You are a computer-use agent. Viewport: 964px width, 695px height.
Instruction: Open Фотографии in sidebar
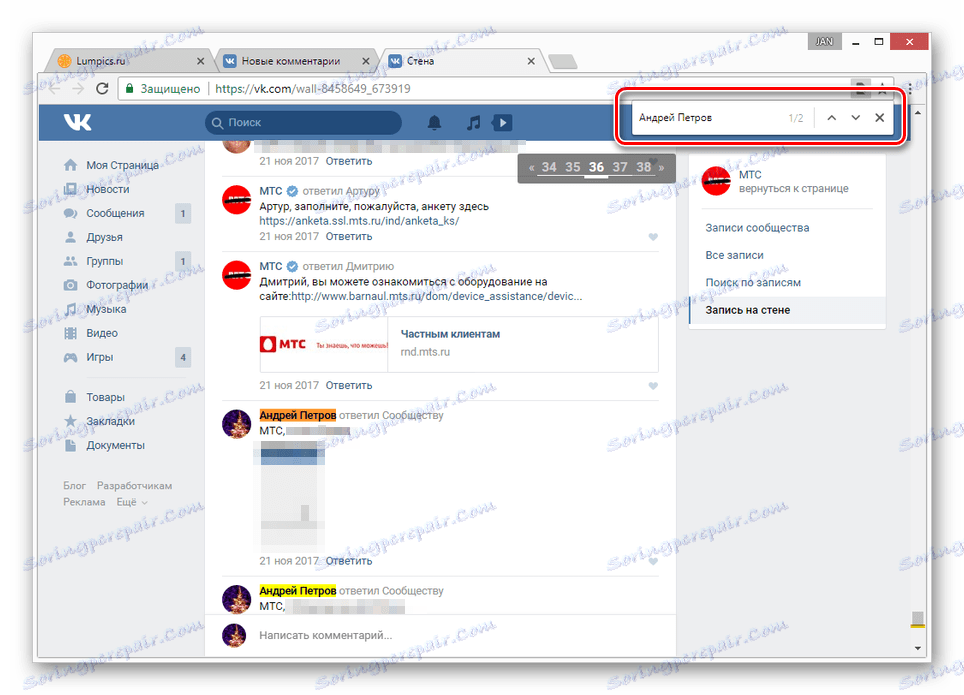tap(117, 285)
